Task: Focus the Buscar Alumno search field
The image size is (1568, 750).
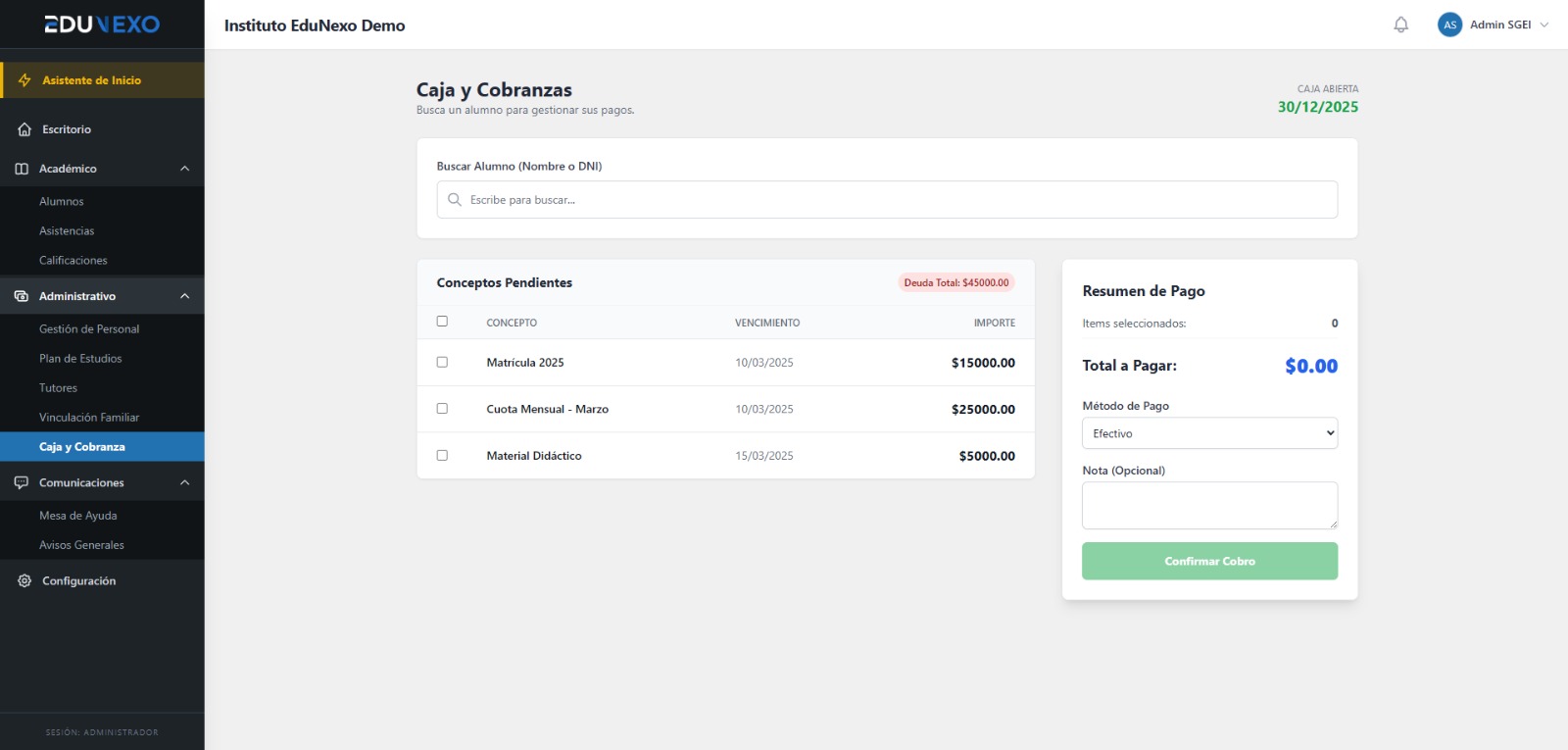Action: point(887,200)
